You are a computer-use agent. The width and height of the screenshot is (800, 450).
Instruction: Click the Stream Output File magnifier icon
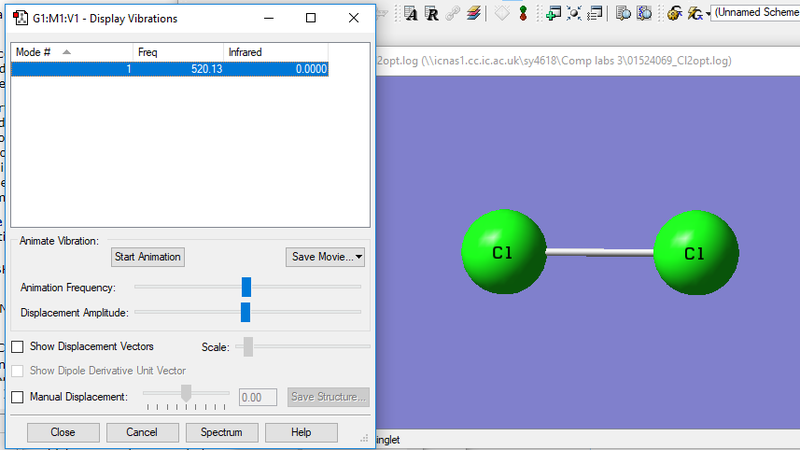coord(644,13)
